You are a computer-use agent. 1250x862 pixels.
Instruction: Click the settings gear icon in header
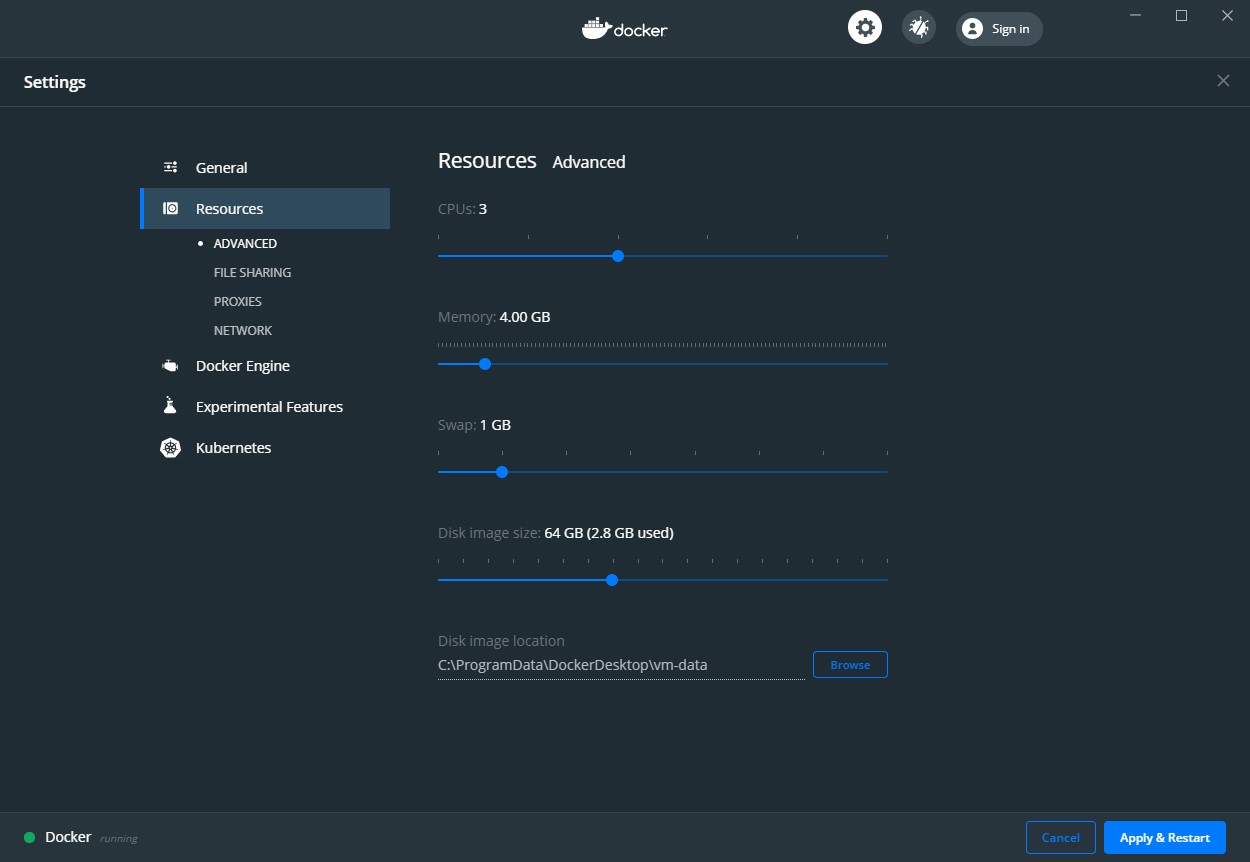(865, 27)
